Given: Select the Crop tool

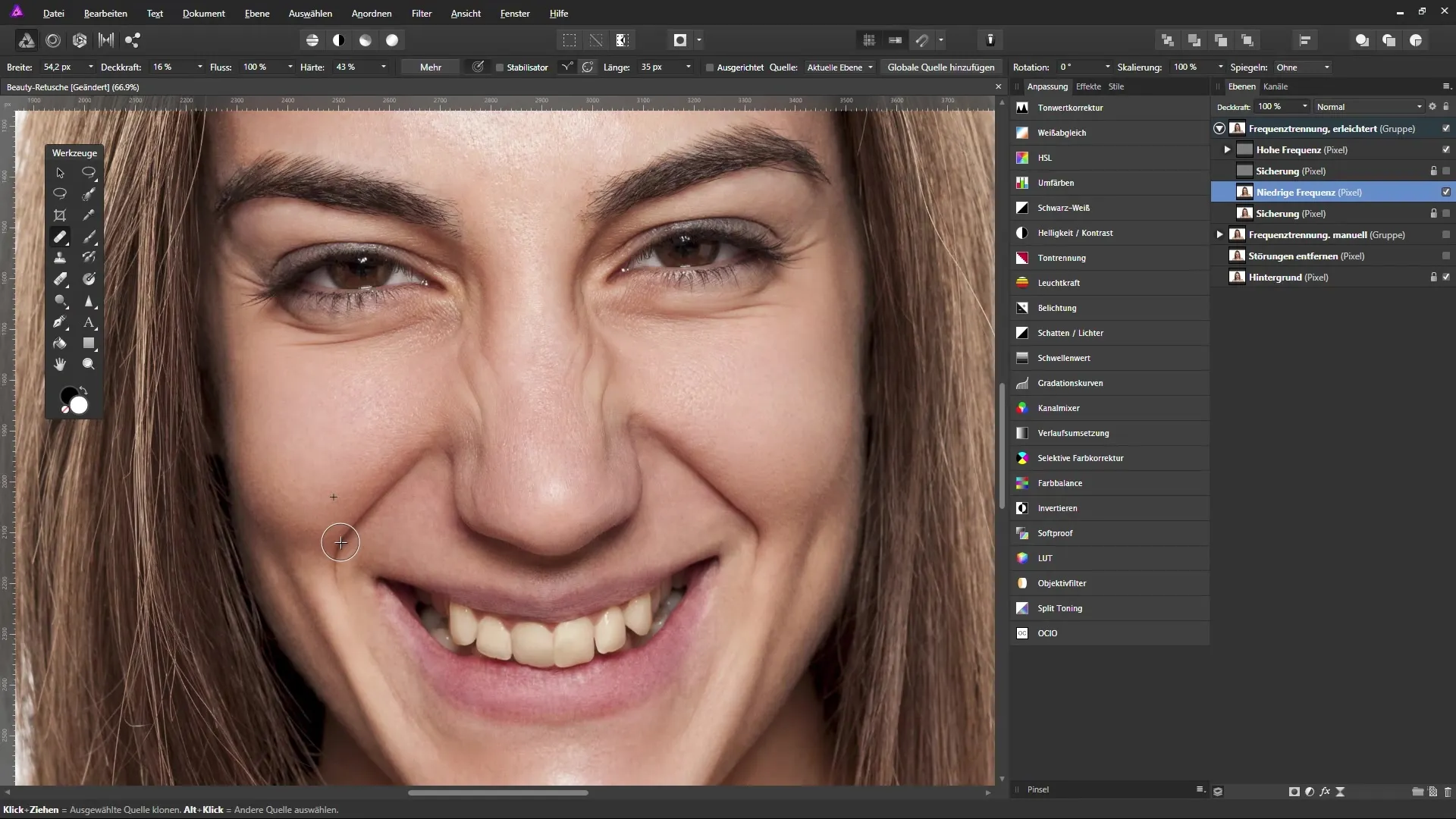Looking at the screenshot, I should coord(60,215).
